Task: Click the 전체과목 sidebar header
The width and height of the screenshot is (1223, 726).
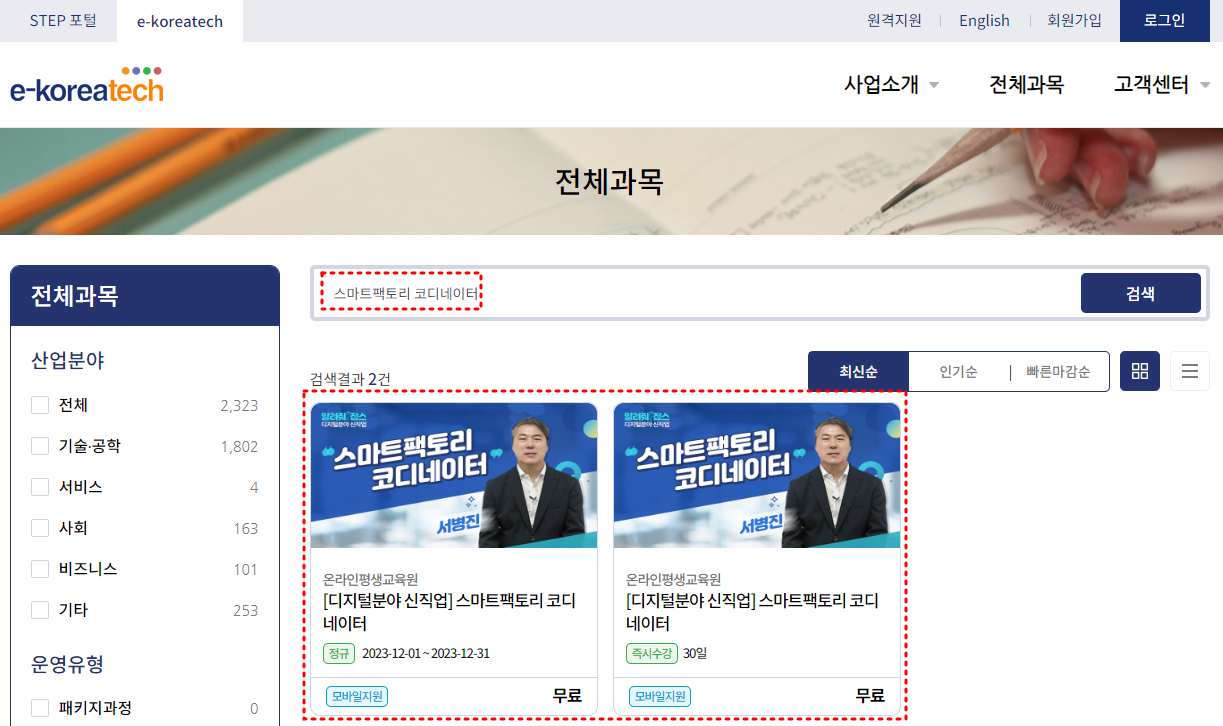Action: 145,296
